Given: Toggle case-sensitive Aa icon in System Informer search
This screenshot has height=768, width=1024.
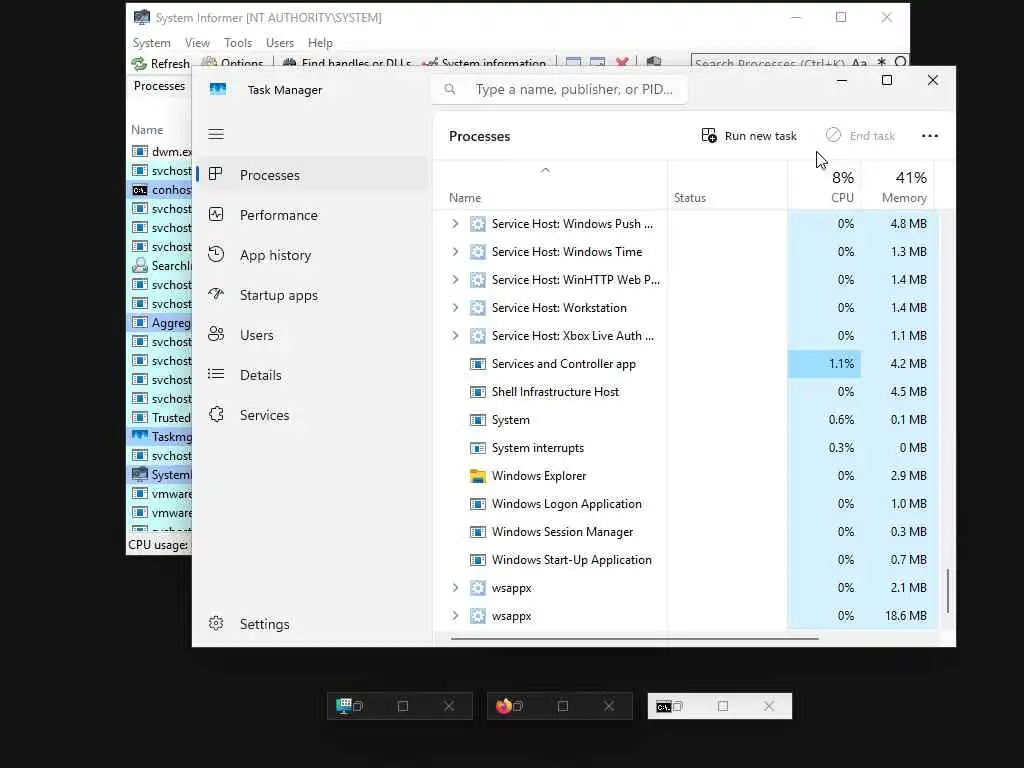Looking at the screenshot, I should (859, 63).
